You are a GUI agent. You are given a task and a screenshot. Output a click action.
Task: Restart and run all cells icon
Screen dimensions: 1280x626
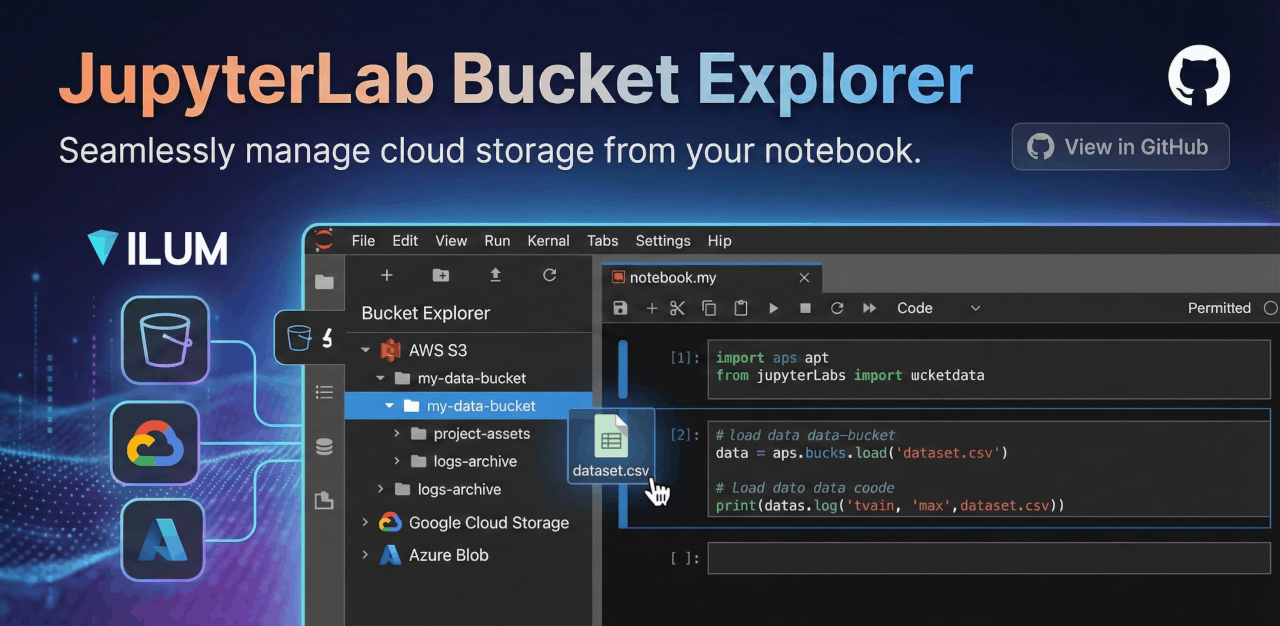869,308
